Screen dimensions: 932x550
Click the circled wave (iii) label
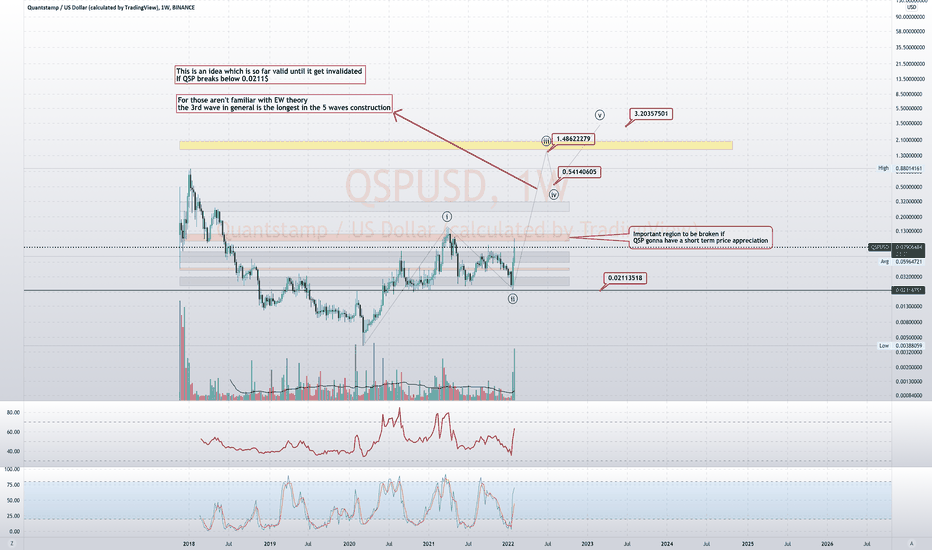(546, 141)
